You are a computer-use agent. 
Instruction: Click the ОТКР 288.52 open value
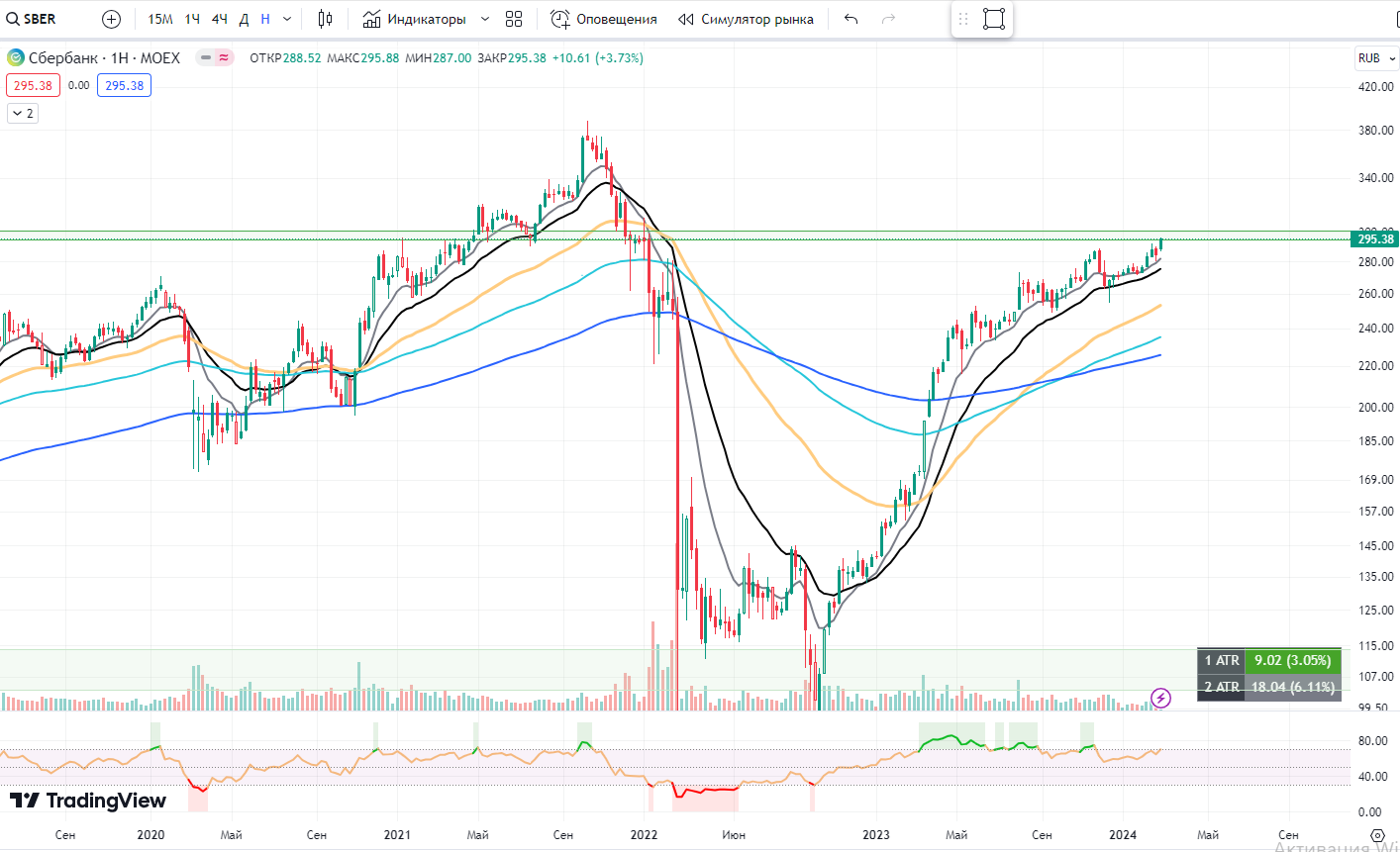click(x=285, y=58)
